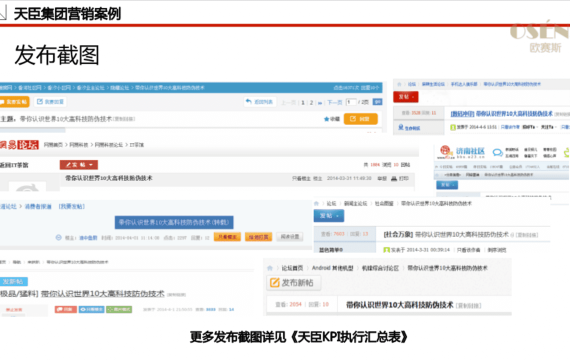Click the page number input box
The height and width of the screenshot is (360, 570).
click(351, 102)
